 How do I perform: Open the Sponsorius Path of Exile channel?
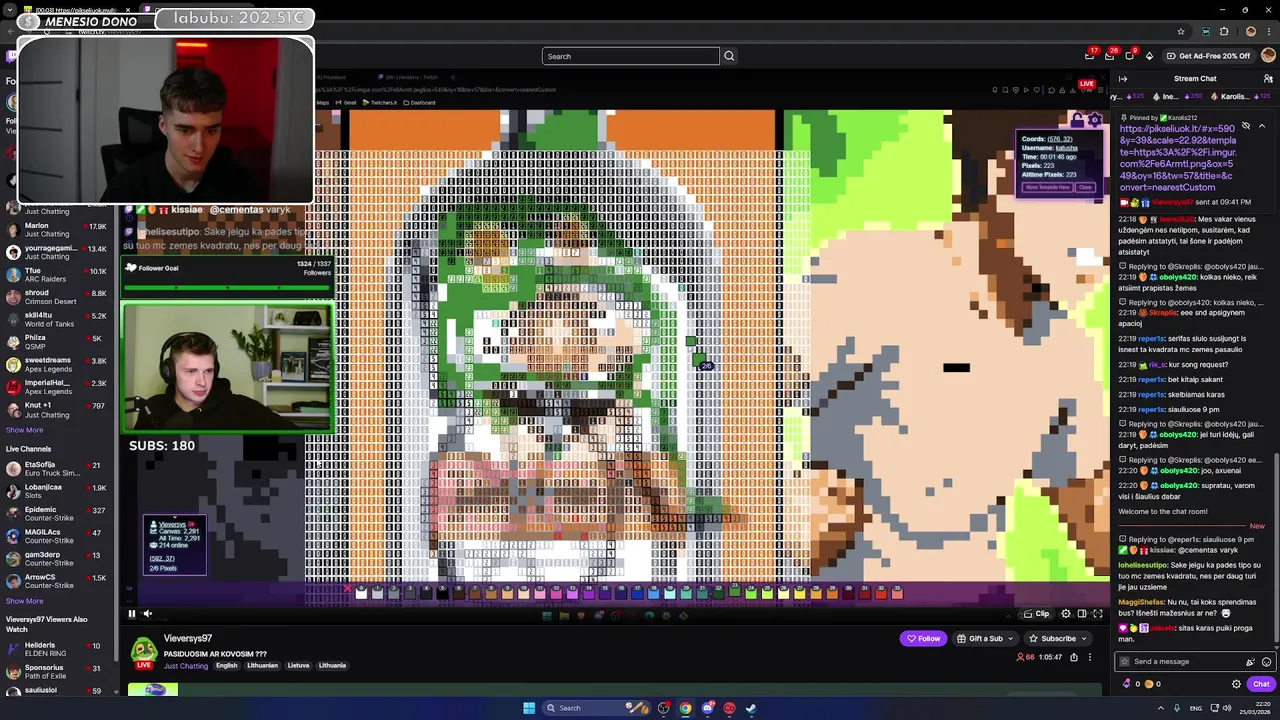[x=58, y=671]
